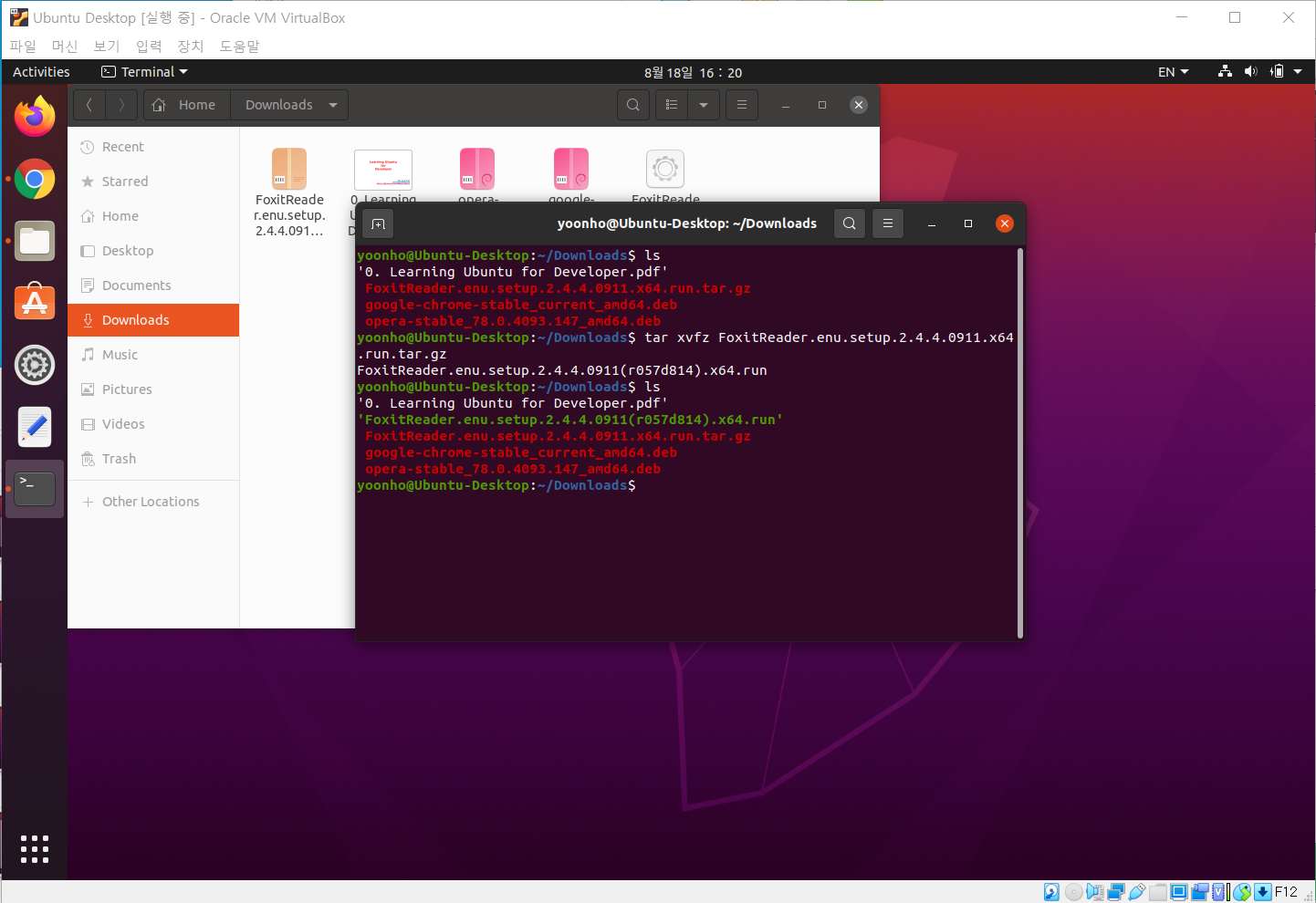Open the Files app in the dock
Image resolution: width=1316 pixels, height=903 pixels.
(35, 242)
